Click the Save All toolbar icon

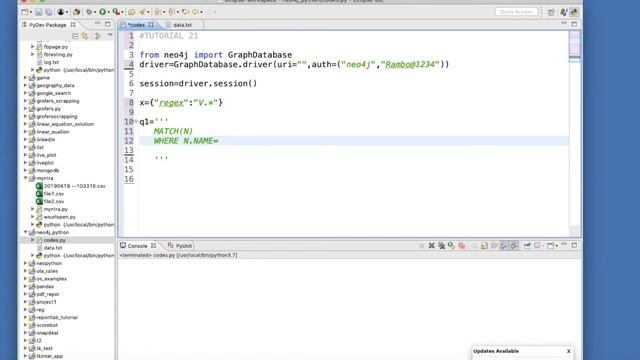[x=49, y=12]
